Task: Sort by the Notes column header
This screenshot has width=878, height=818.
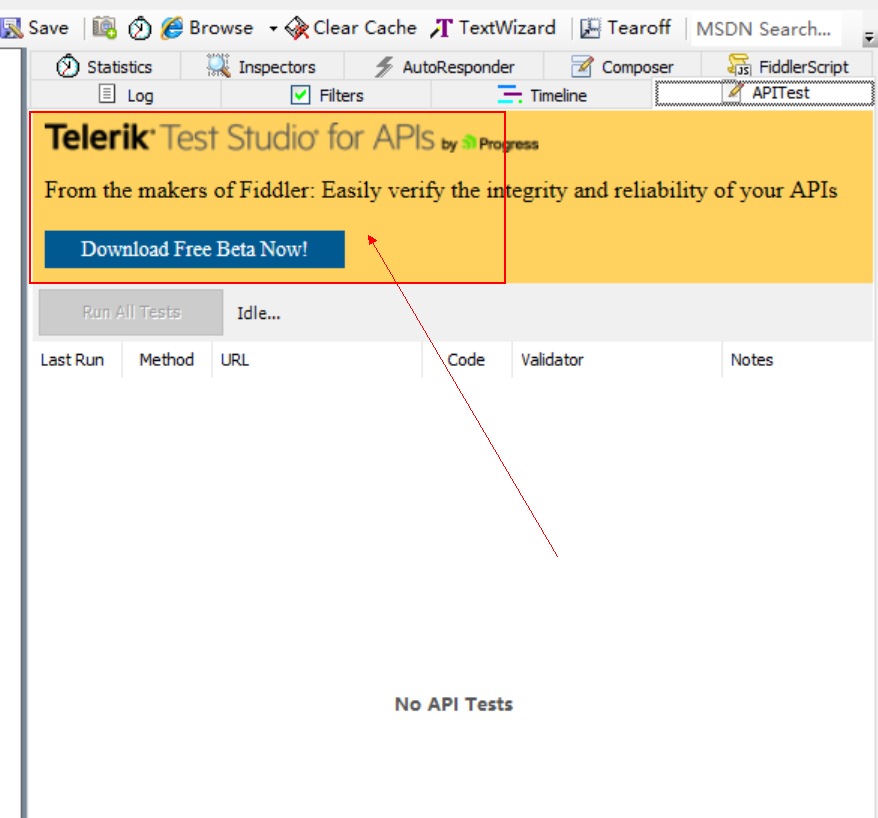Action: click(x=797, y=359)
